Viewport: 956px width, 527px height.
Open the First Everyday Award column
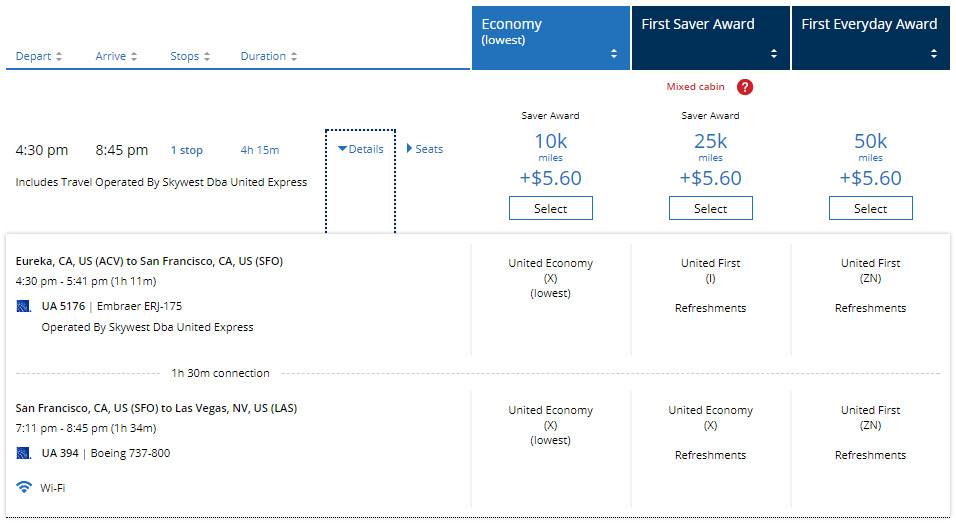pos(870,36)
